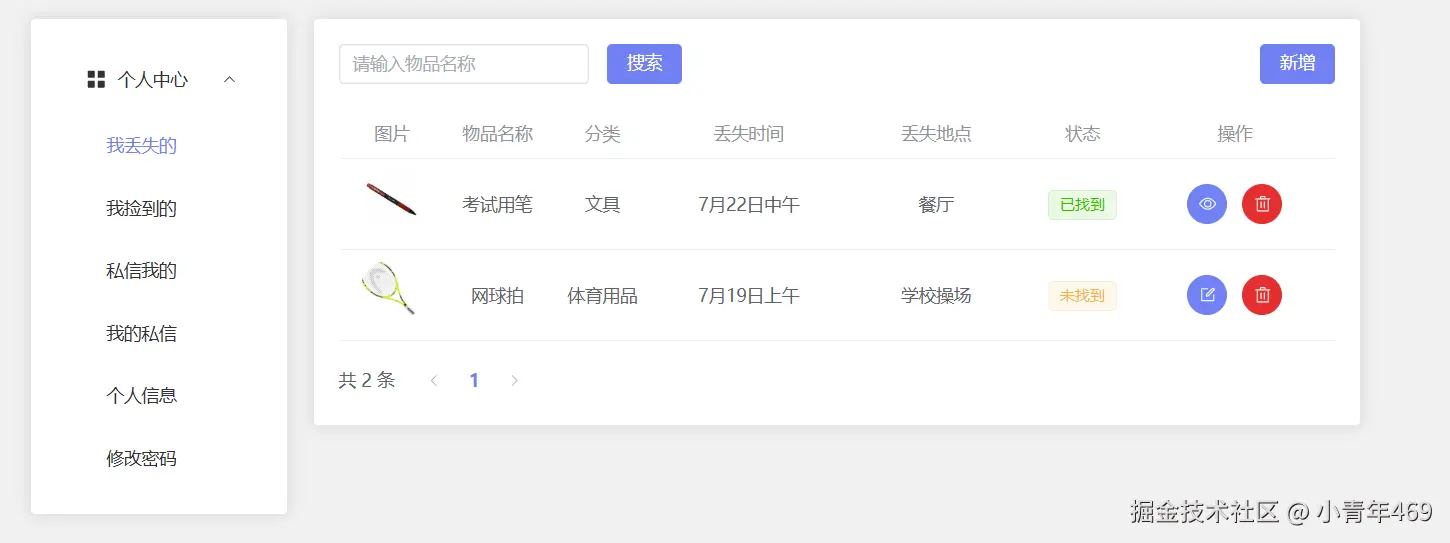This screenshot has width=1450, height=543.
Task: Click the 已找到 status tag
Action: pyautogui.click(x=1082, y=205)
